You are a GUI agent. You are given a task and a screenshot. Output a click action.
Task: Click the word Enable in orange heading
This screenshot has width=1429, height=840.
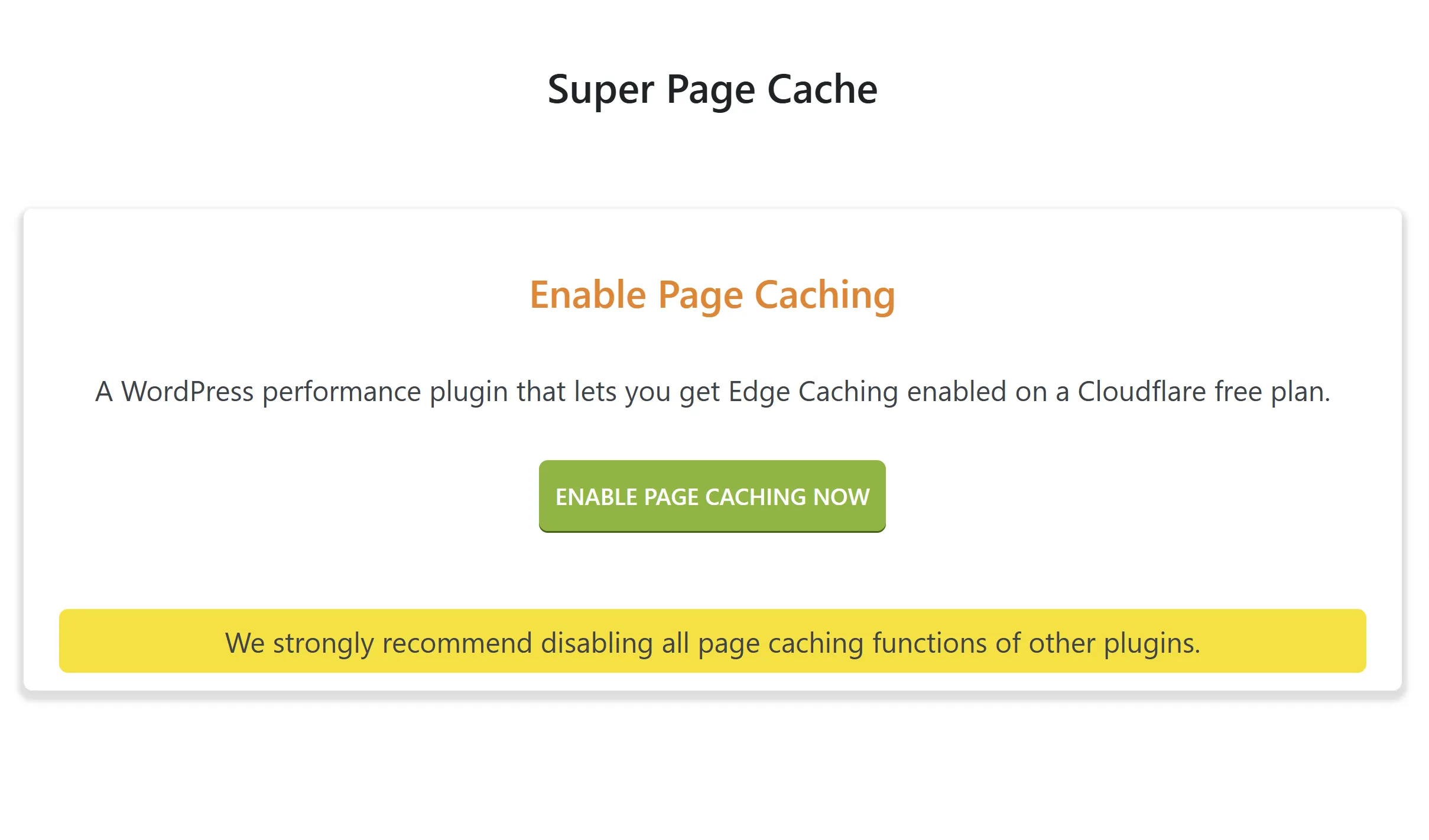click(588, 295)
